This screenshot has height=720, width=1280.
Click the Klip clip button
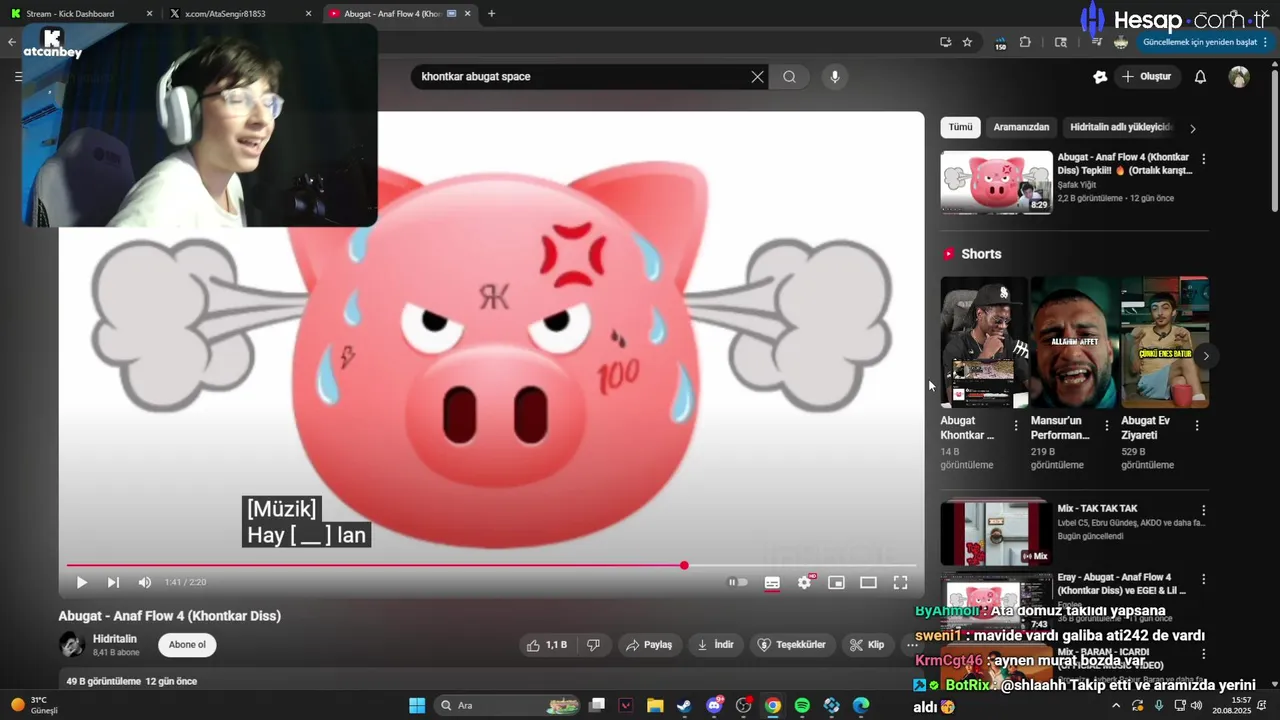pyautogui.click(x=867, y=645)
